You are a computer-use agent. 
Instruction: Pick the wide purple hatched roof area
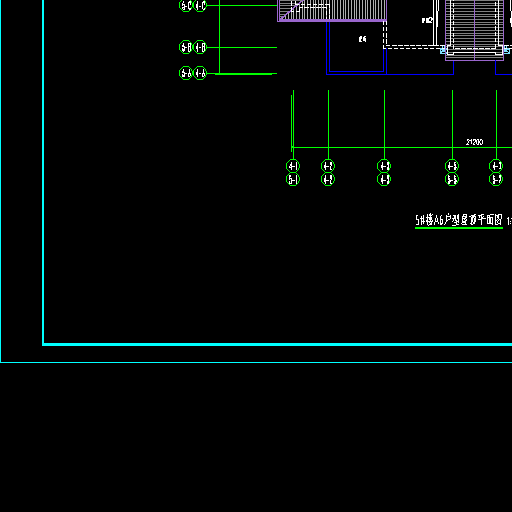coord(332,11)
